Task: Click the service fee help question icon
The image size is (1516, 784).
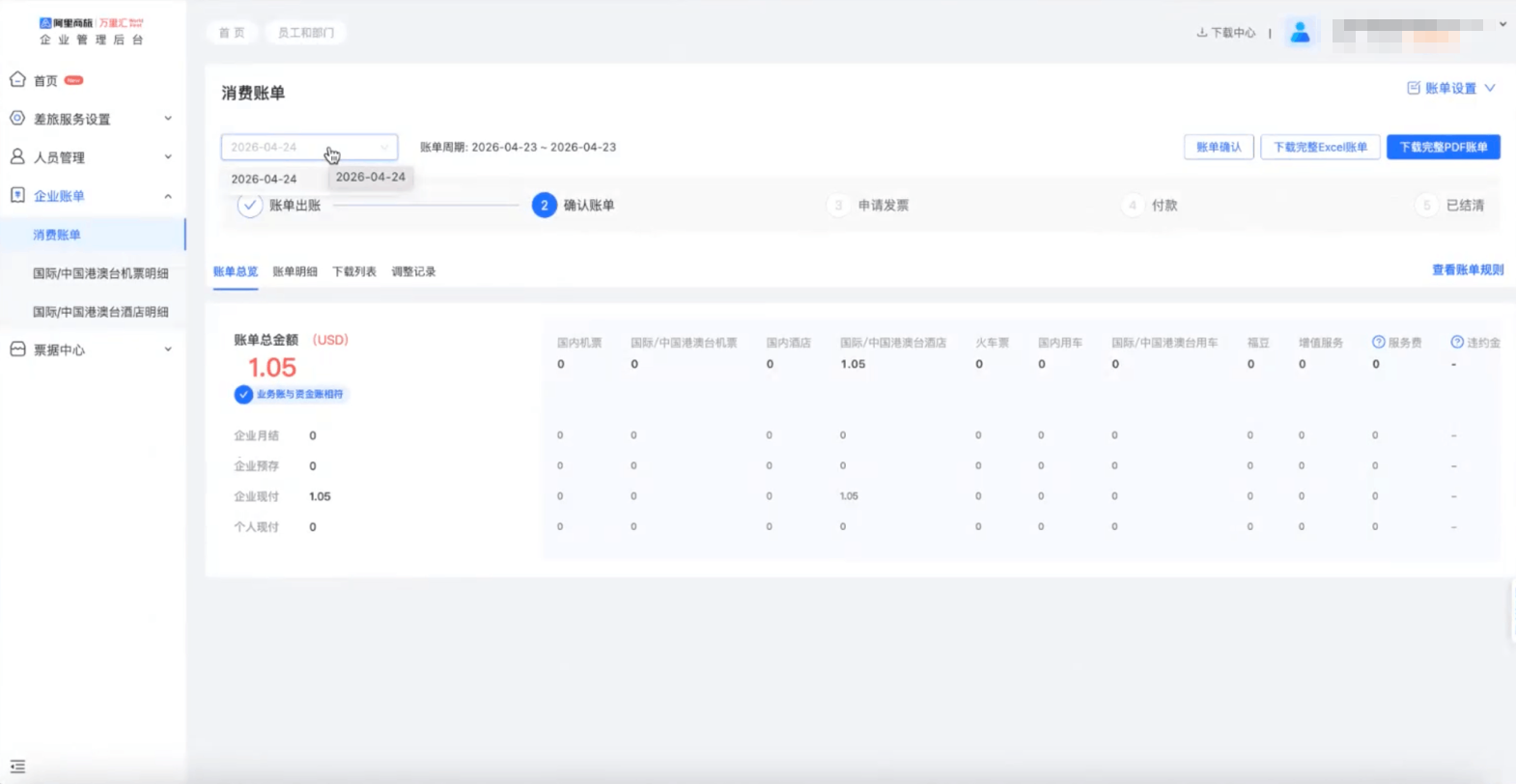Action: pyautogui.click(x=1378, y=342)
